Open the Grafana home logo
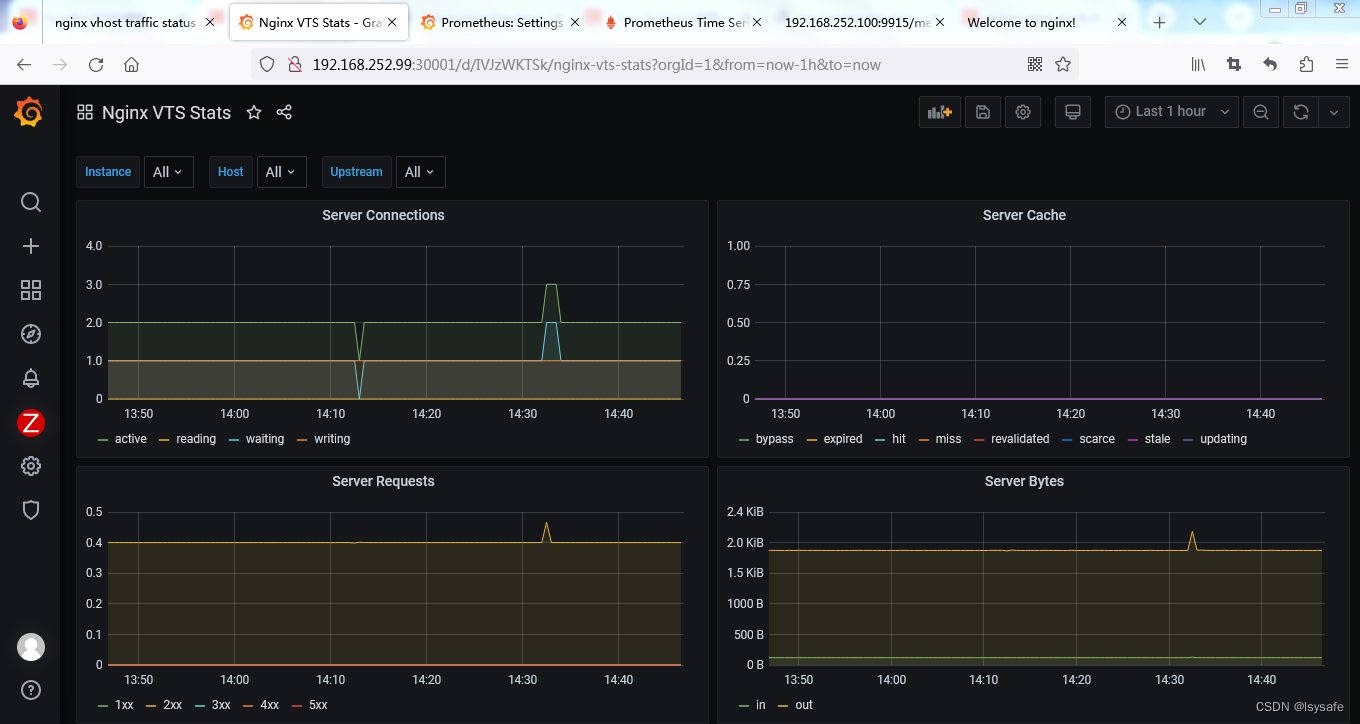 tap(29, 113)
